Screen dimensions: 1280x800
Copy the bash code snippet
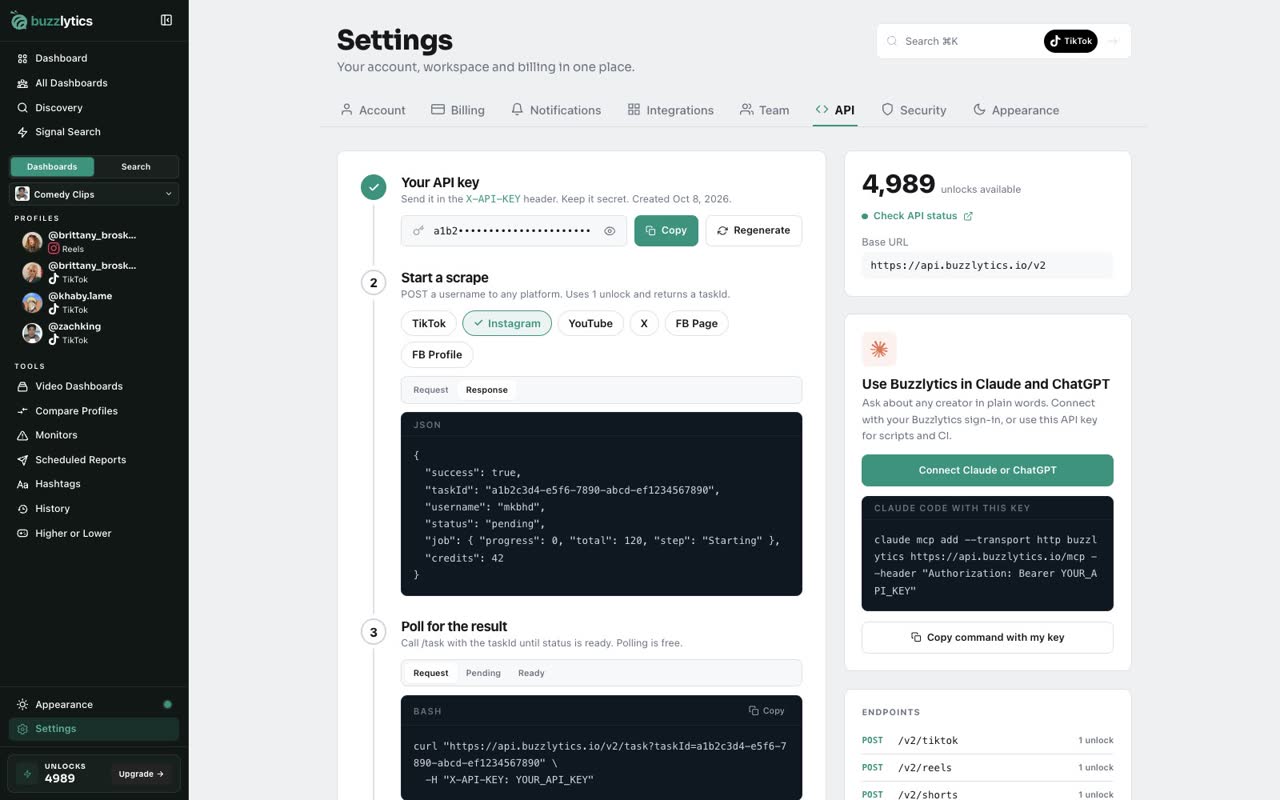point(767,711)
